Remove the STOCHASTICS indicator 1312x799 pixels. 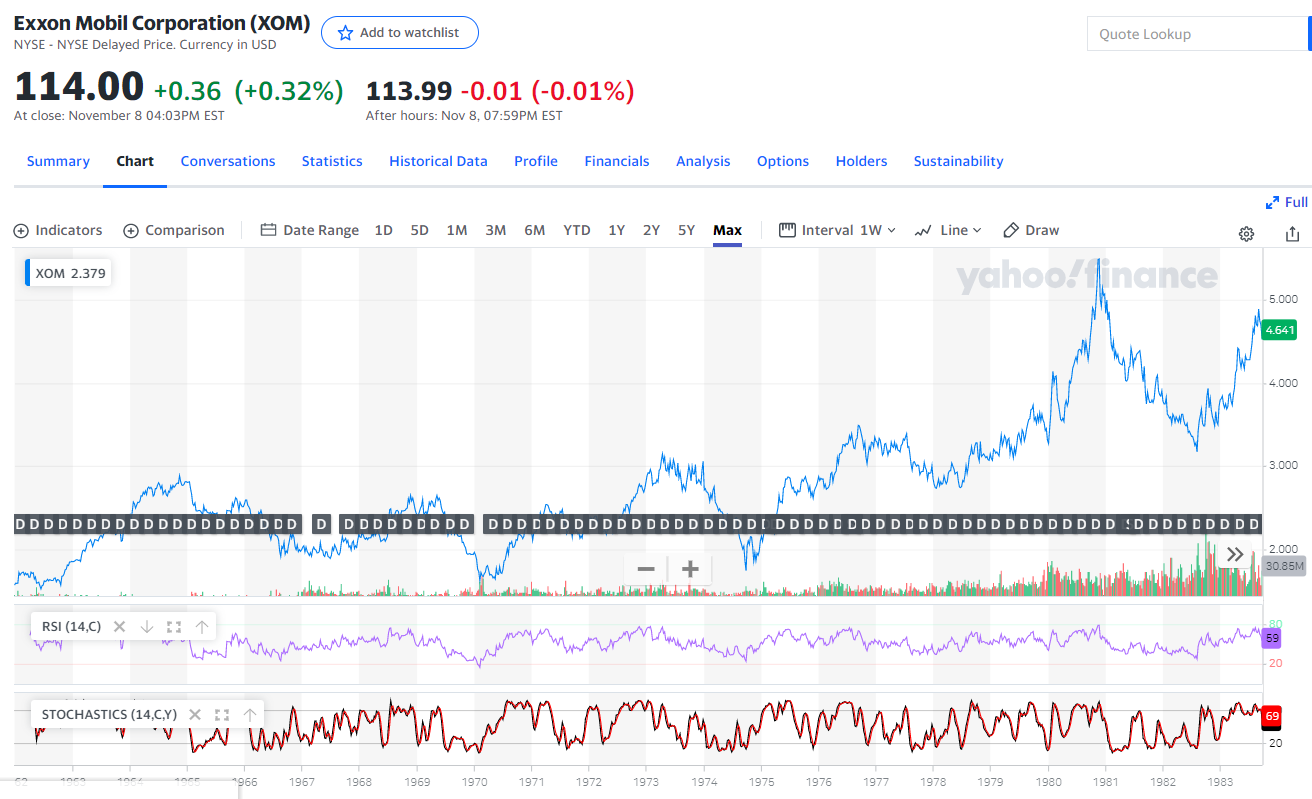pyautogui.click(x=195, y=715)
